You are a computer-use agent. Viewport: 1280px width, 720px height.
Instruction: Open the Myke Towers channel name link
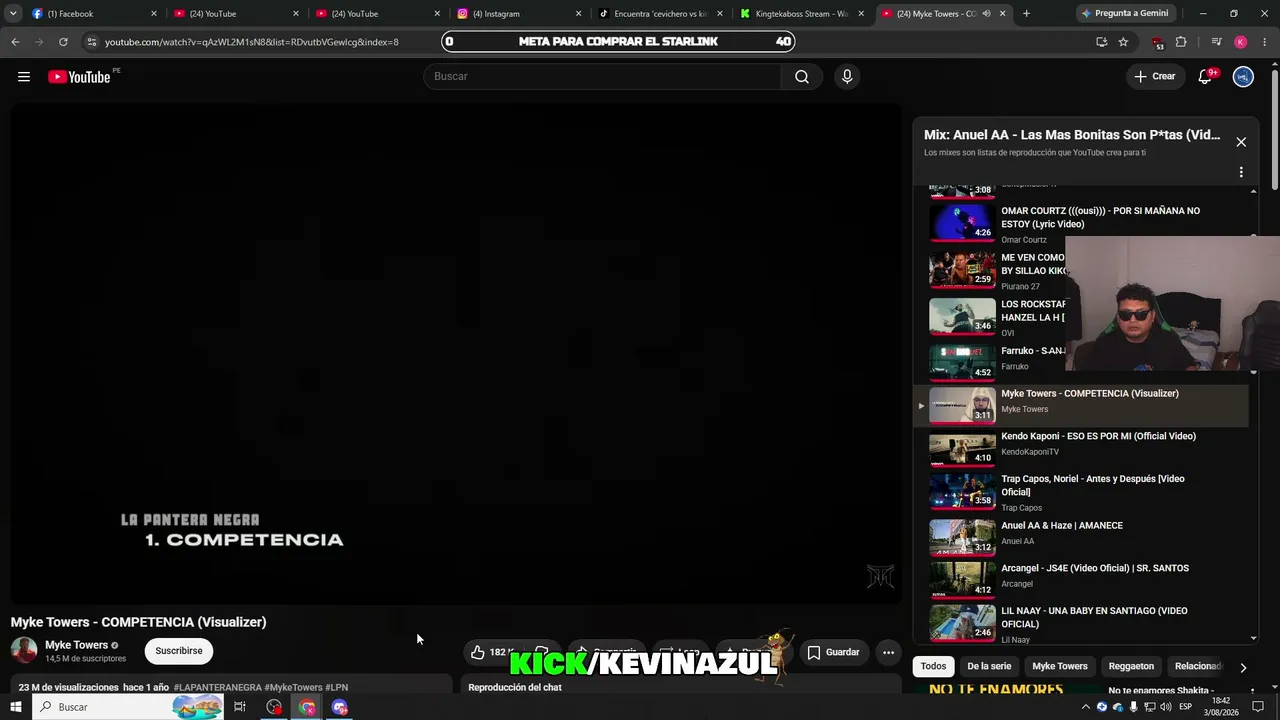pos(76,645)
